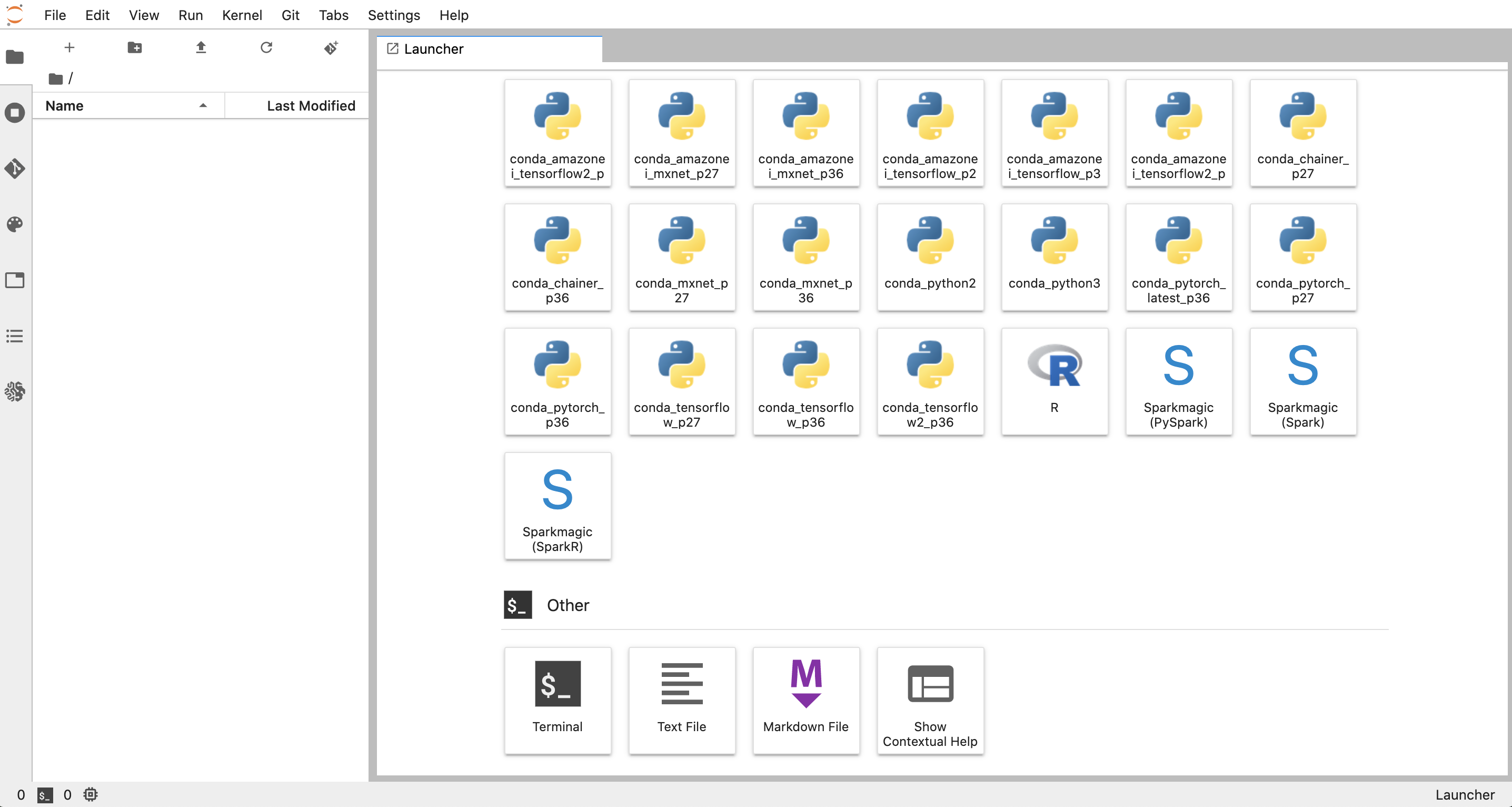Open the list-style sidebar icon panel
The image size is (1512, 807).
[15, 336]
